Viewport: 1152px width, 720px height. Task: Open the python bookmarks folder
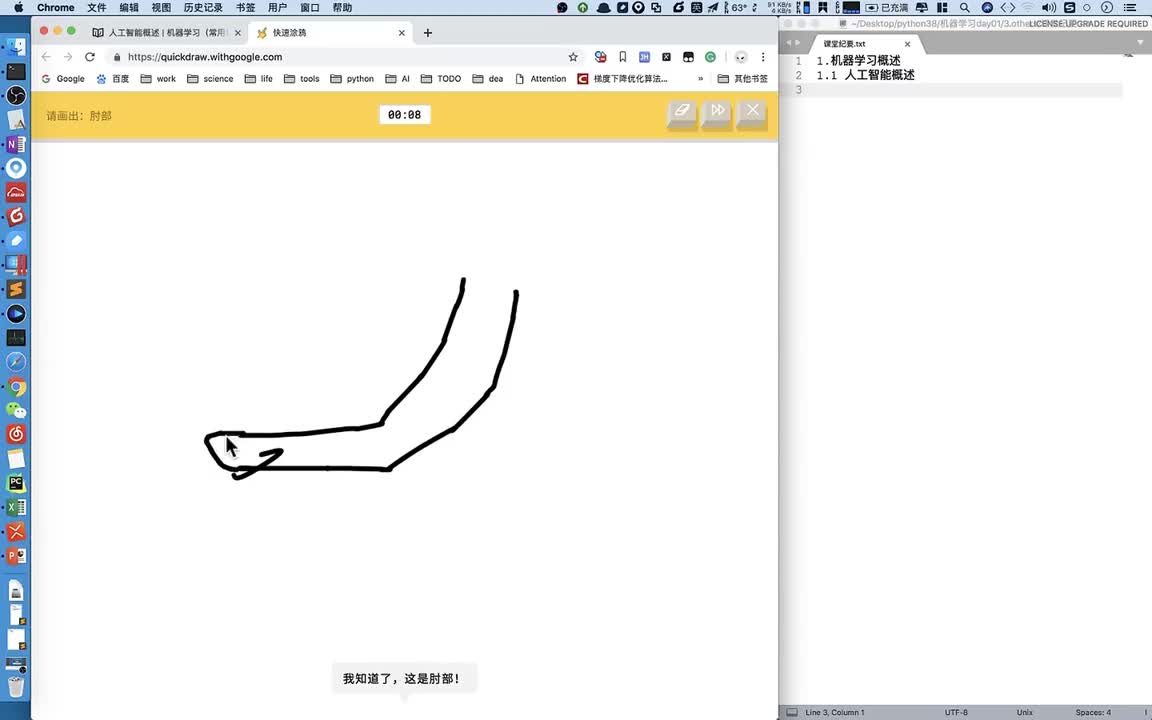tap(352, 79)
